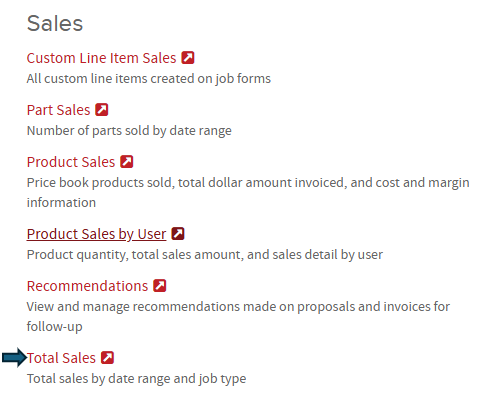Click the 'Total sales by date range and job type' text
The image size is (477, 403).
(136, 379)
